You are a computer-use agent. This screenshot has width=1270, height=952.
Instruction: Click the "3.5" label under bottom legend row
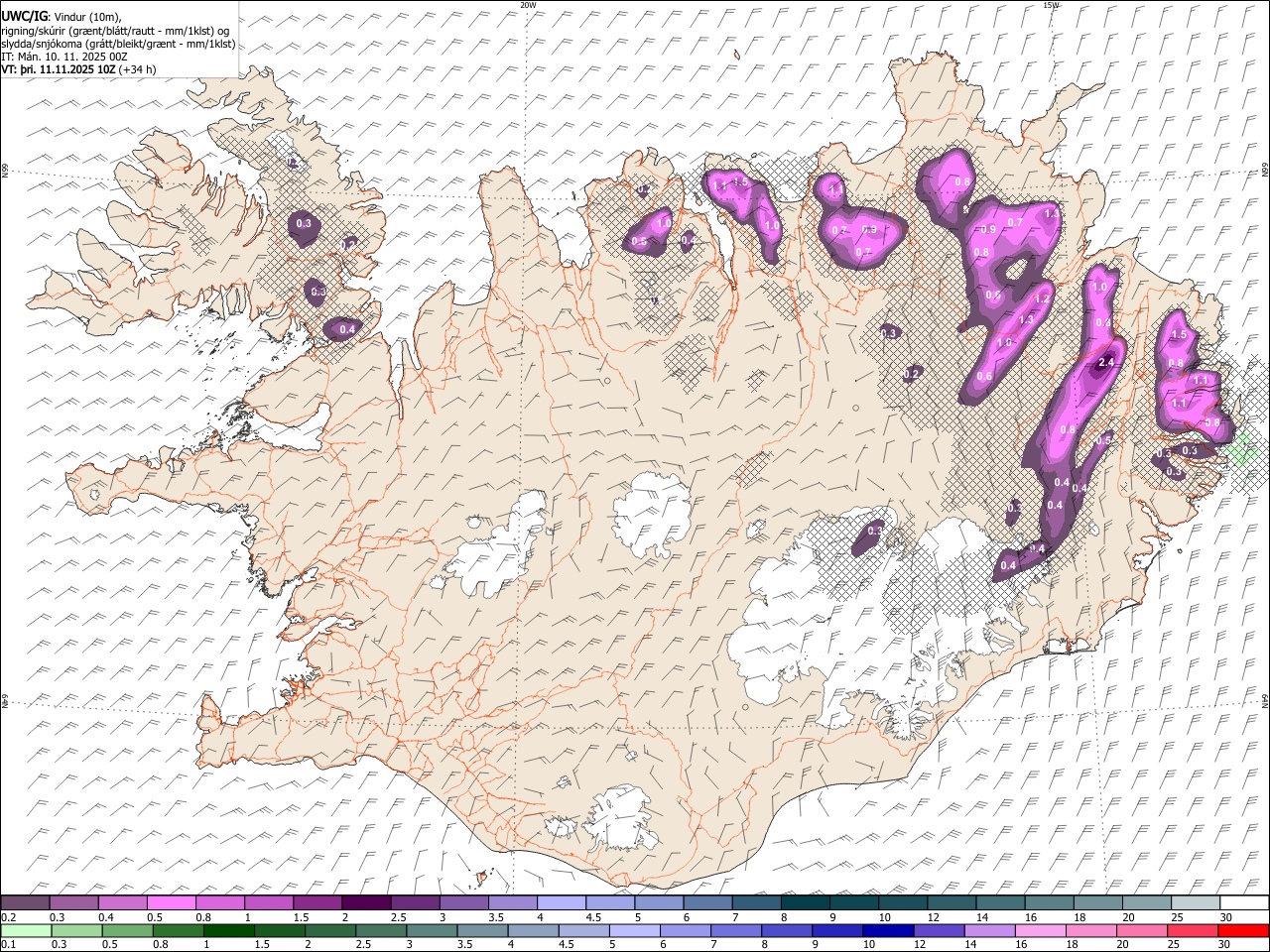pyautogui.click(x=464, y=944)
